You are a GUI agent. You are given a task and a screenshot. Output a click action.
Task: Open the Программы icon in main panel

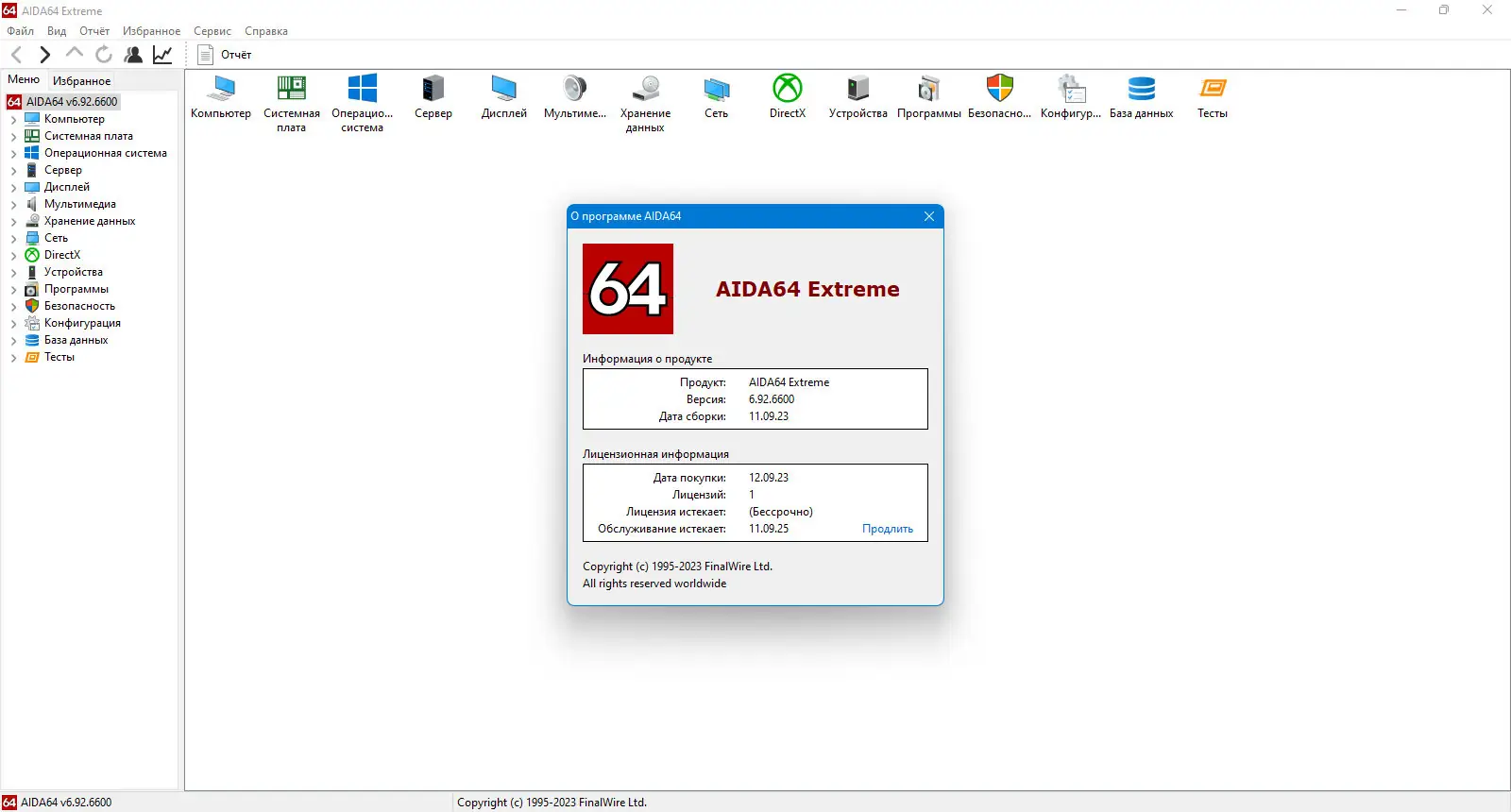tap(929, 96)
